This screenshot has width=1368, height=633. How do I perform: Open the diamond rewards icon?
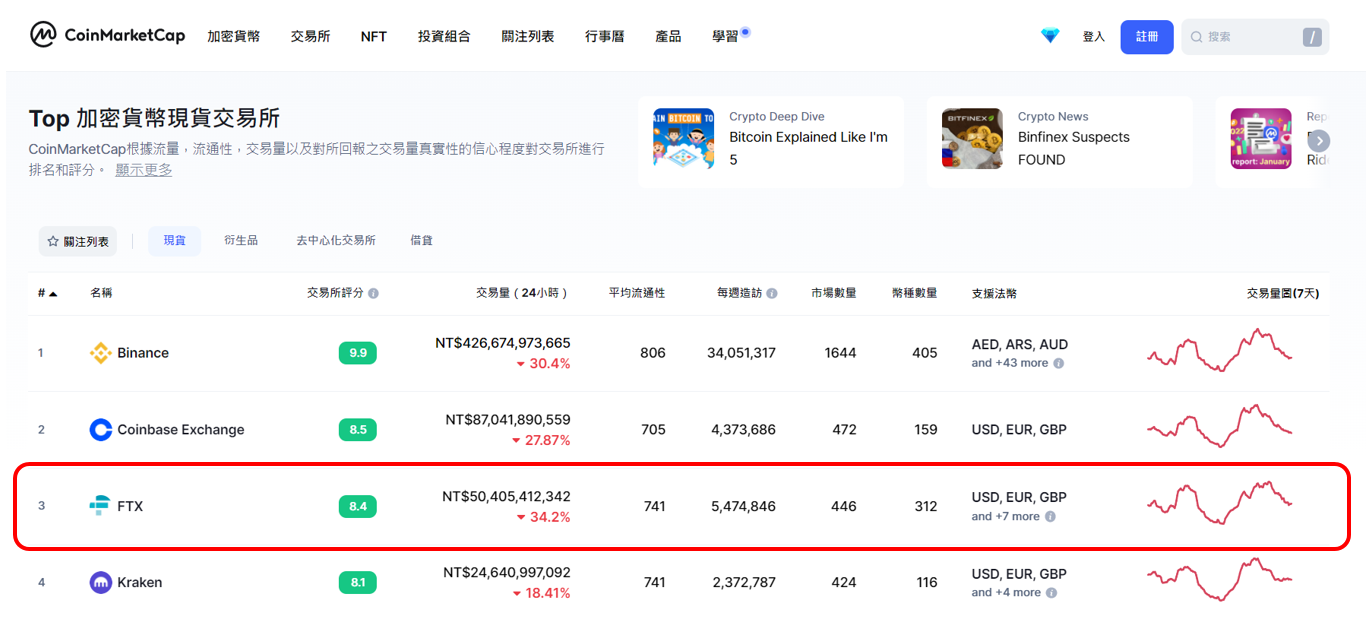tap(1050, 36)
